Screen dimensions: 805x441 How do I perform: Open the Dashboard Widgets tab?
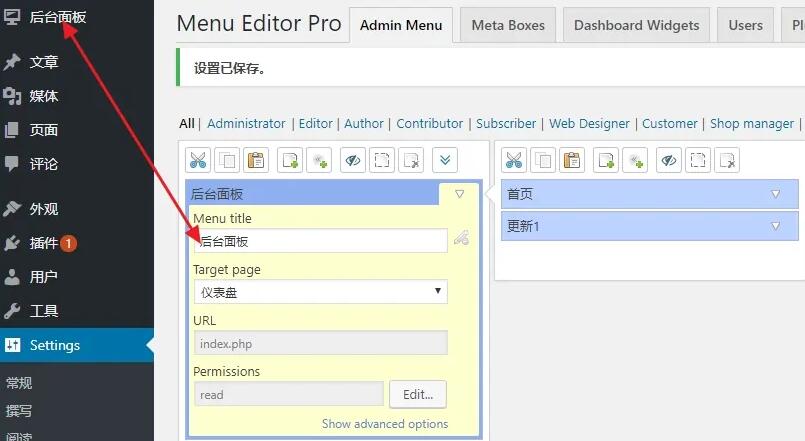[637, 25]
